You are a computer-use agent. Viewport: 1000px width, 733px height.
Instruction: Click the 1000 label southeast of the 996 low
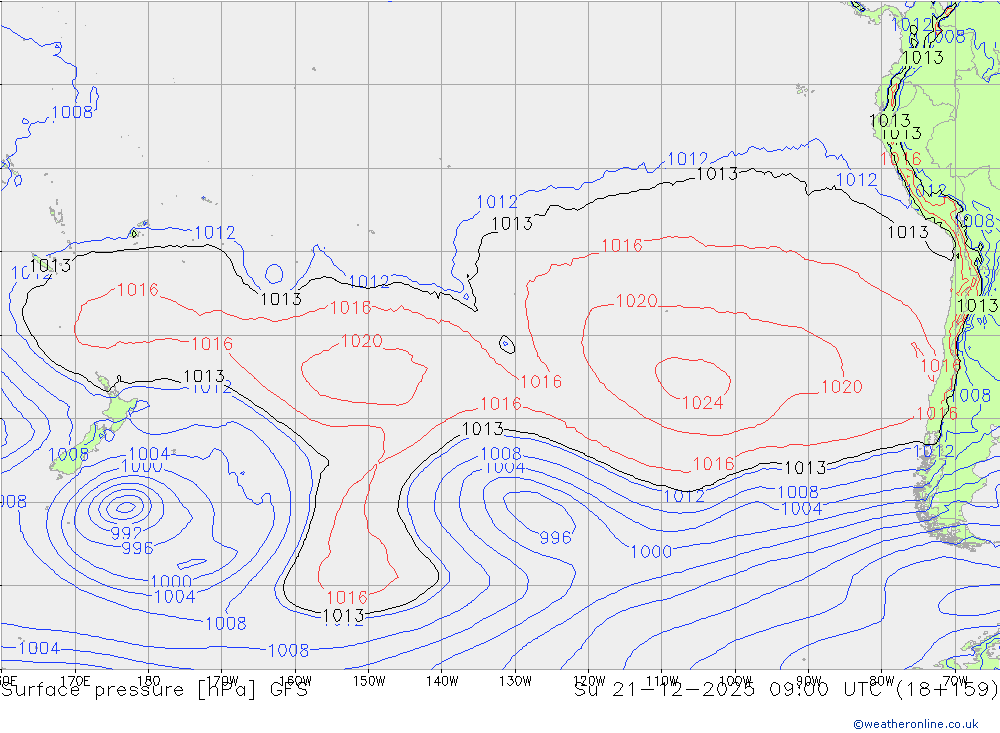[651, 552]
